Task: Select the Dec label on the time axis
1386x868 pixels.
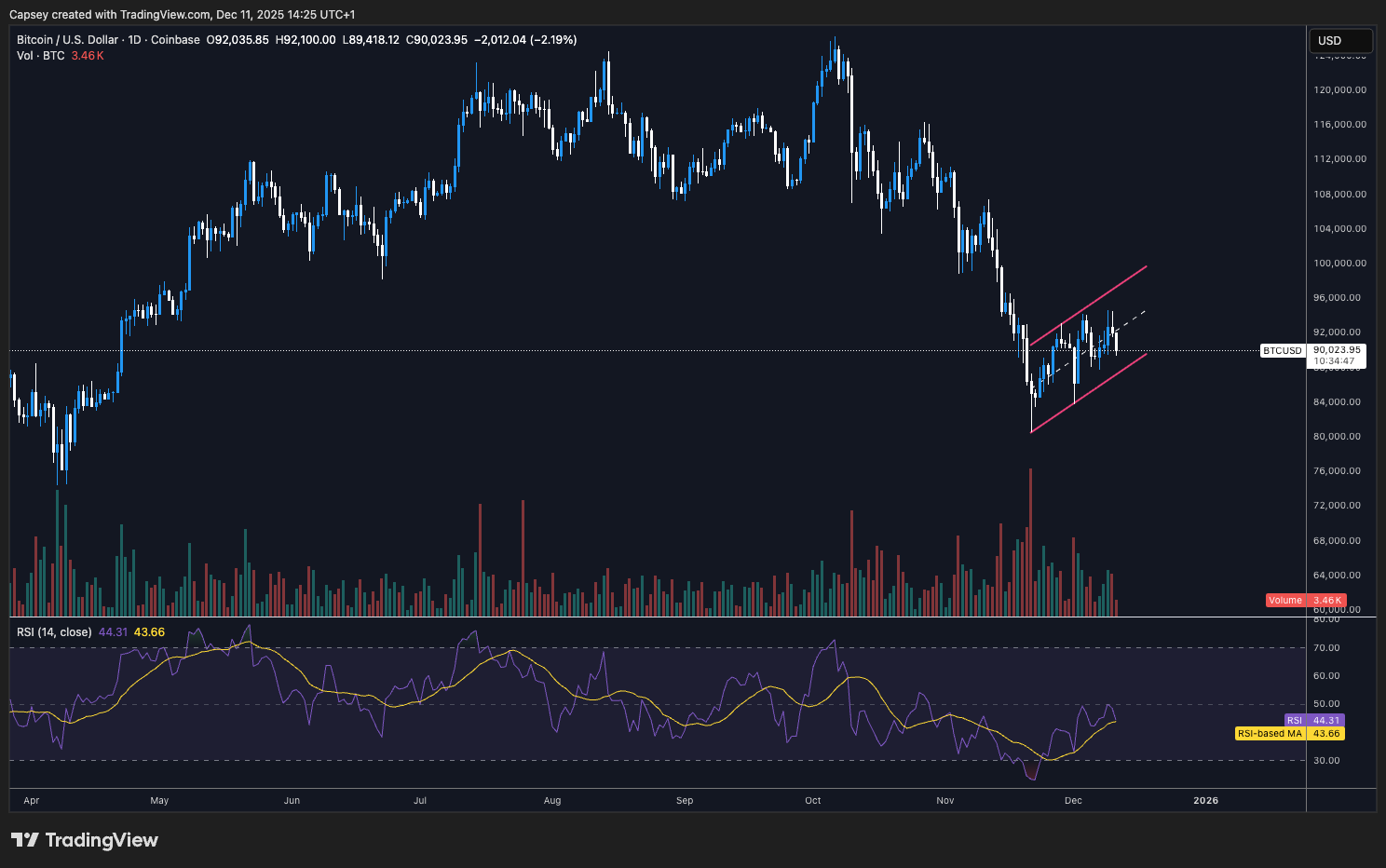Action: (x=1073, y=800)
